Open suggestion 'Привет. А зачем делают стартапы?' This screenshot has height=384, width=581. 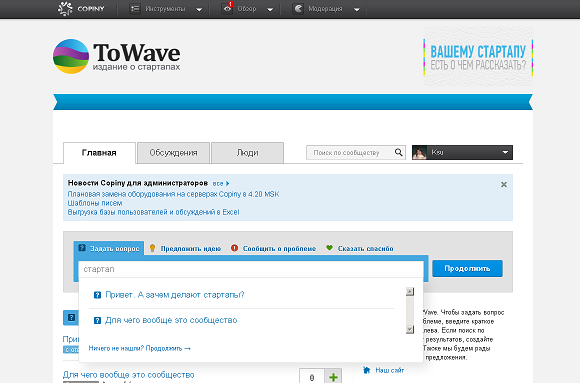pos(175,295)
